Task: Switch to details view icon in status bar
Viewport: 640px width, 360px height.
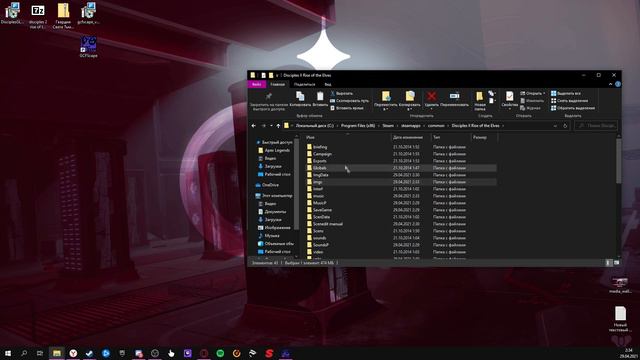Action: click(608, 263)
